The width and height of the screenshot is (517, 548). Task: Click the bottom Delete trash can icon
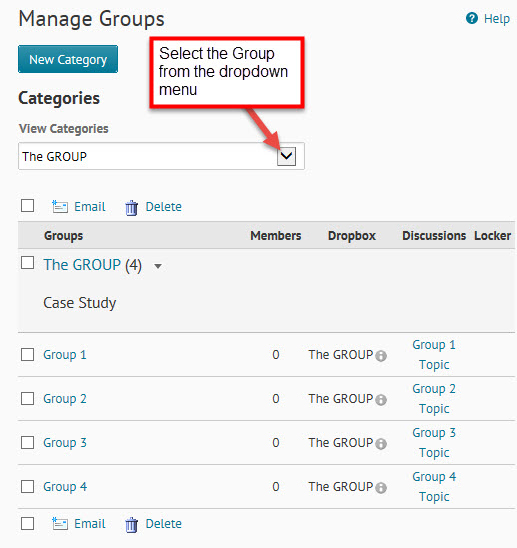coord(131,525)
